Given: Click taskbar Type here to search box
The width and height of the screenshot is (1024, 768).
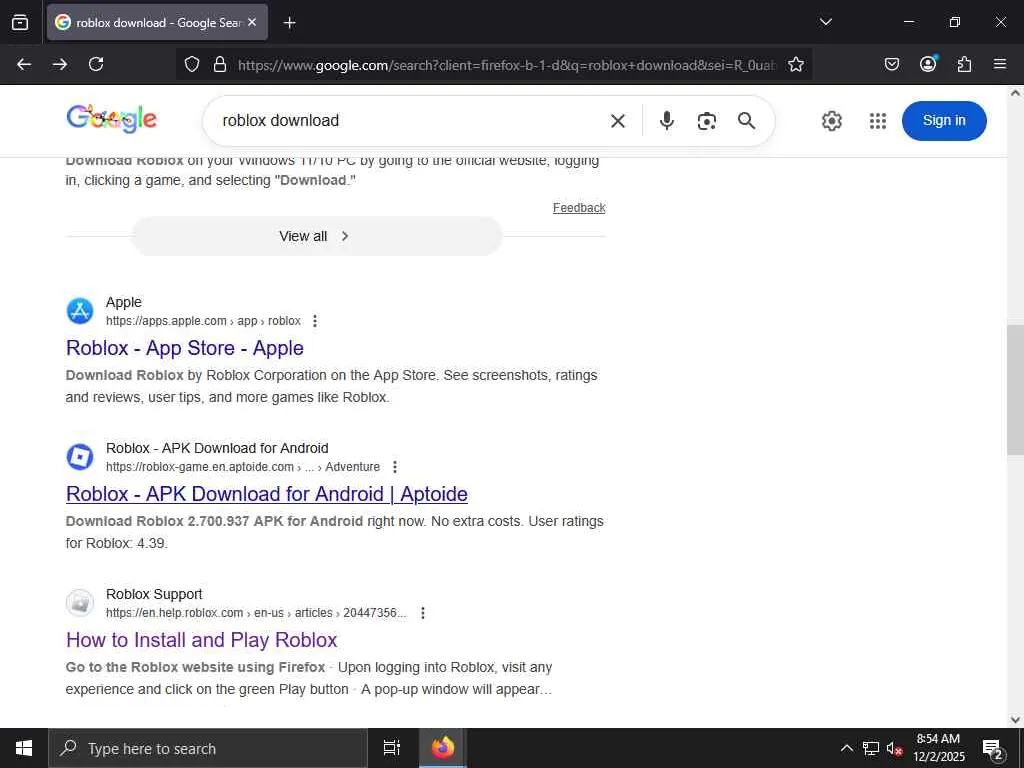Looking at the screenshot, I should (x=208, y=748).
